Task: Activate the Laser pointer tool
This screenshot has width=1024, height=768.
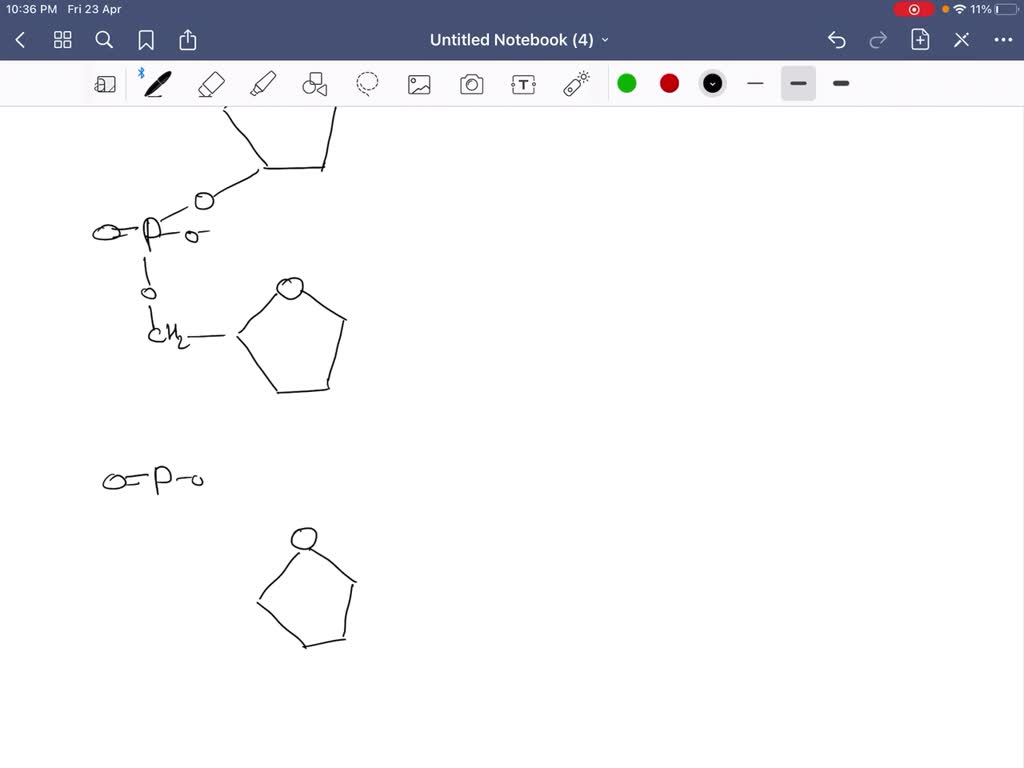Action: tap(577, 84)
